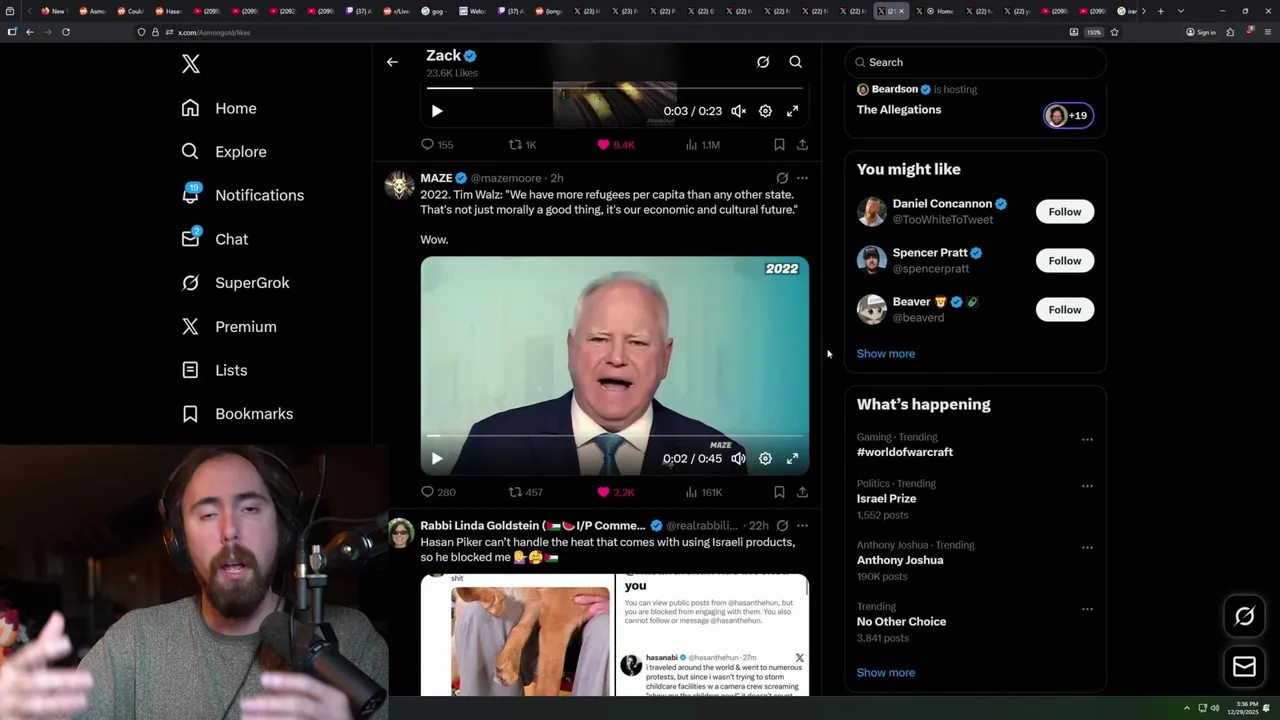The width and height of the screenshot is (1280, 720).
Task: Play the Tim Walz video
Action: click(437, 459)
